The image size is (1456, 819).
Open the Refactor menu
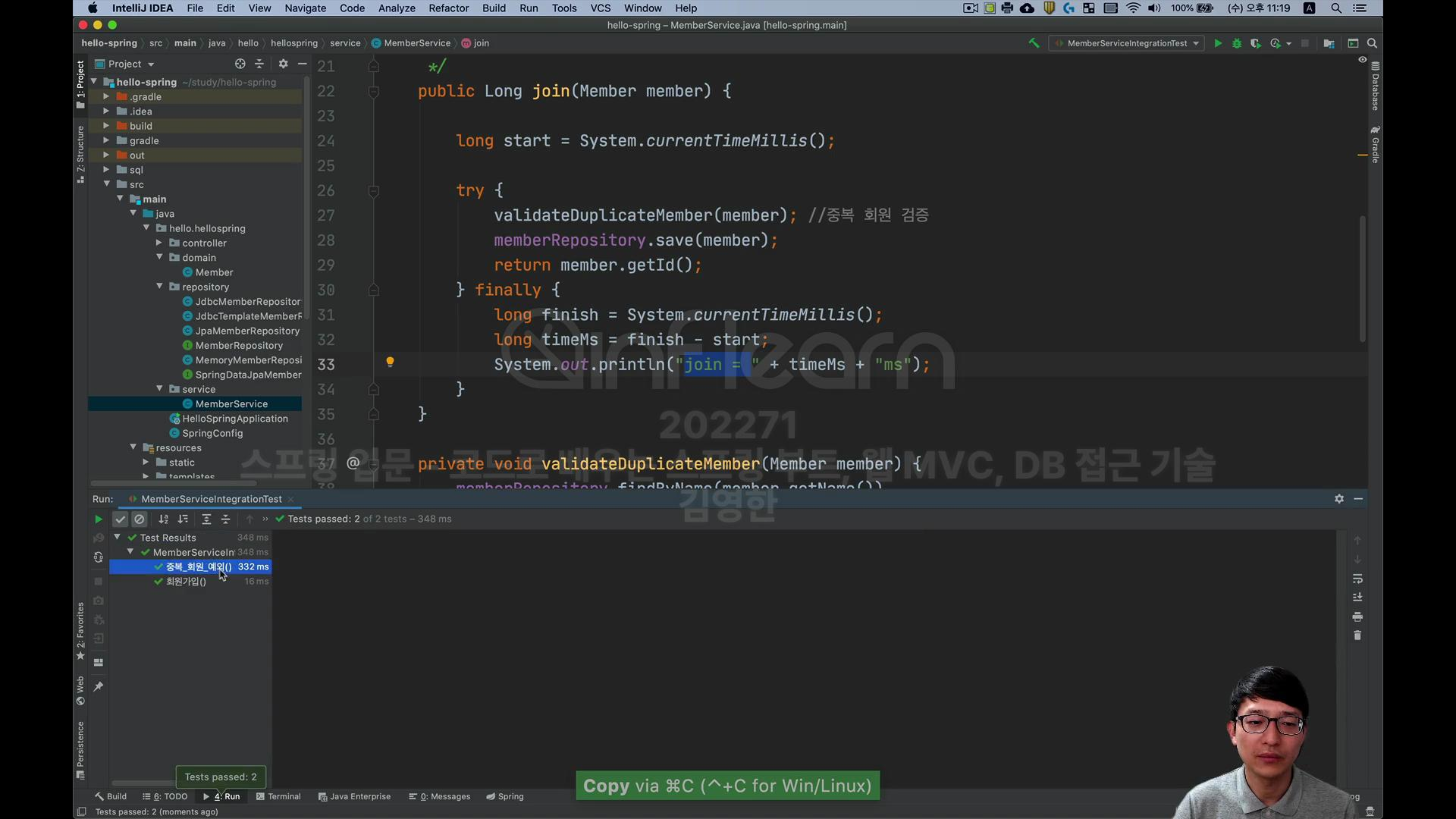448,8
